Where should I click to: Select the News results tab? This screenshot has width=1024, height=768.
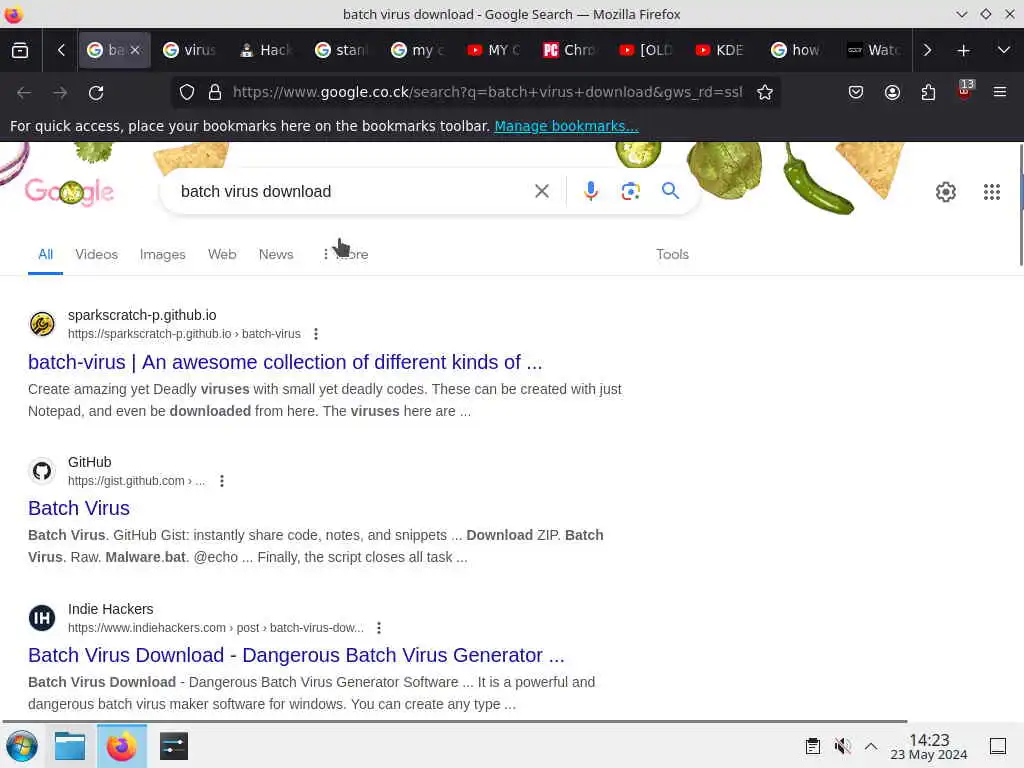276,254
